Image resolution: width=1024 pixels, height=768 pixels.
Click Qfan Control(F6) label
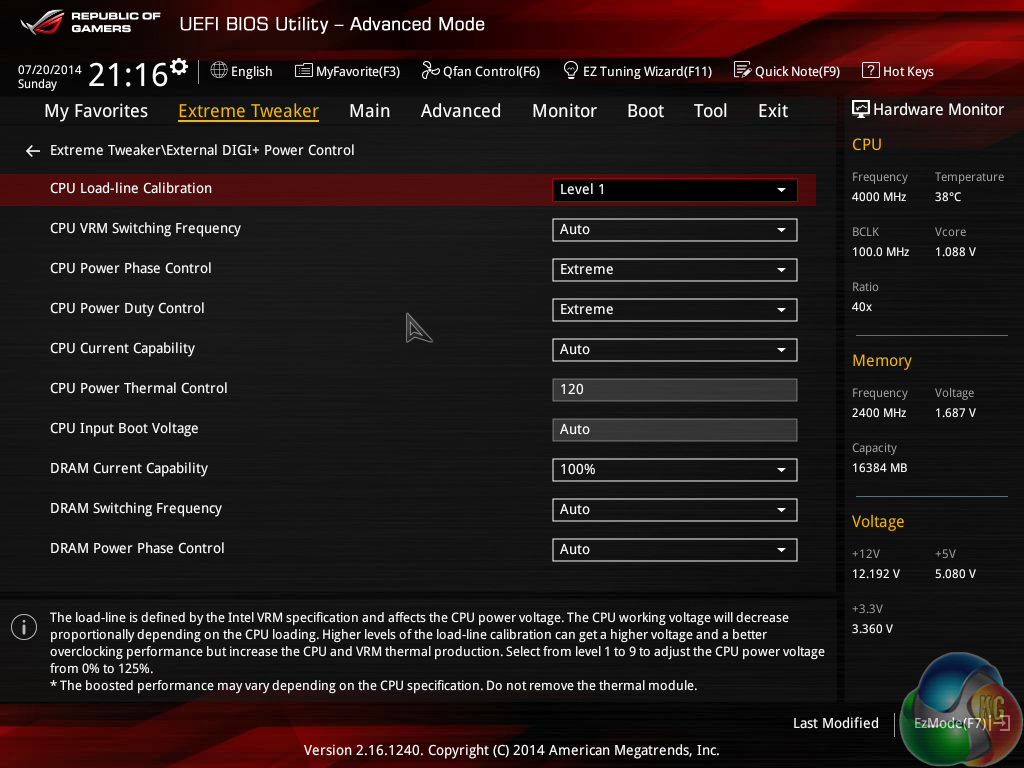[491, 71]
